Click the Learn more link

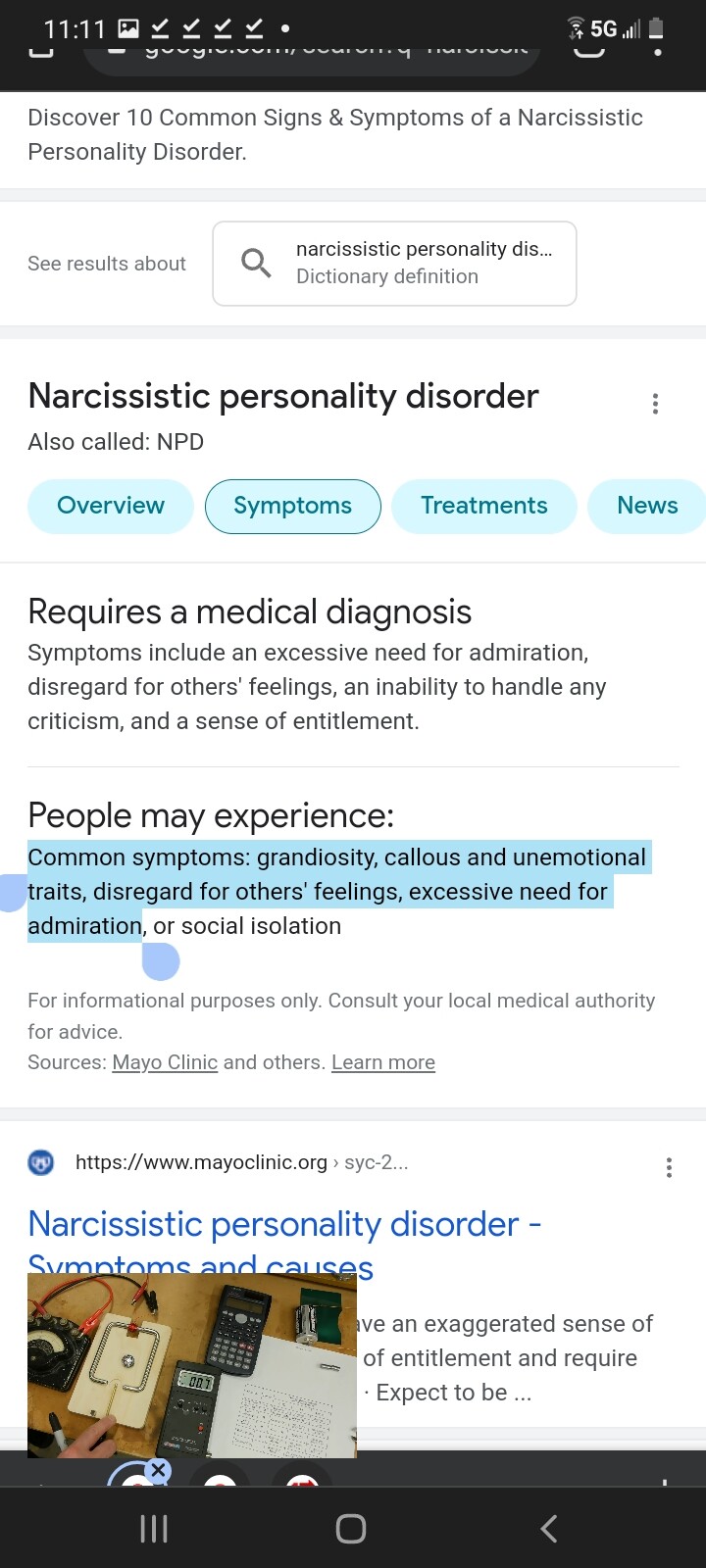(382, 1062)
